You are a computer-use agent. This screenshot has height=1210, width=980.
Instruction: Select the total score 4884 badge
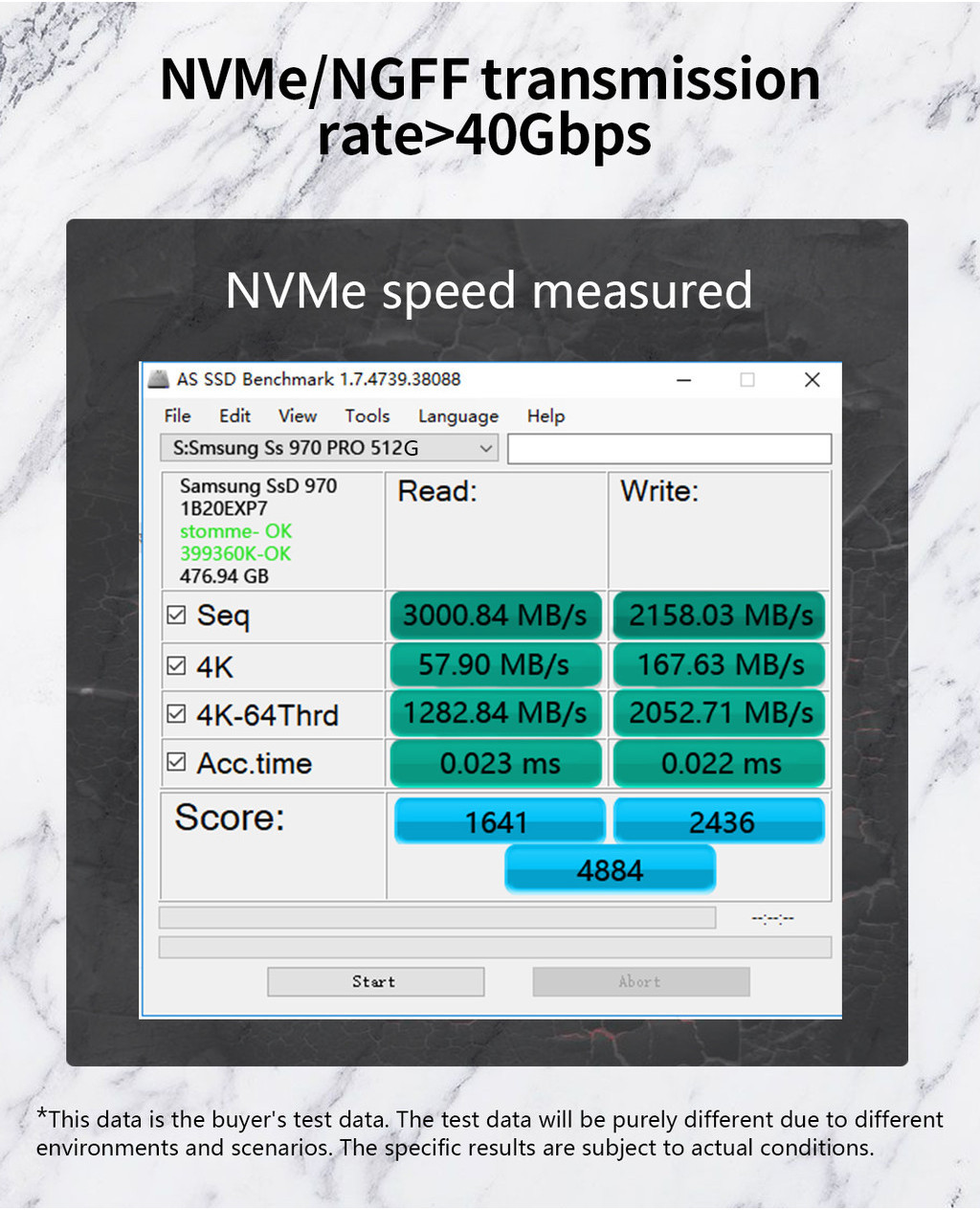pyautogui.click(x=610, y=869)
